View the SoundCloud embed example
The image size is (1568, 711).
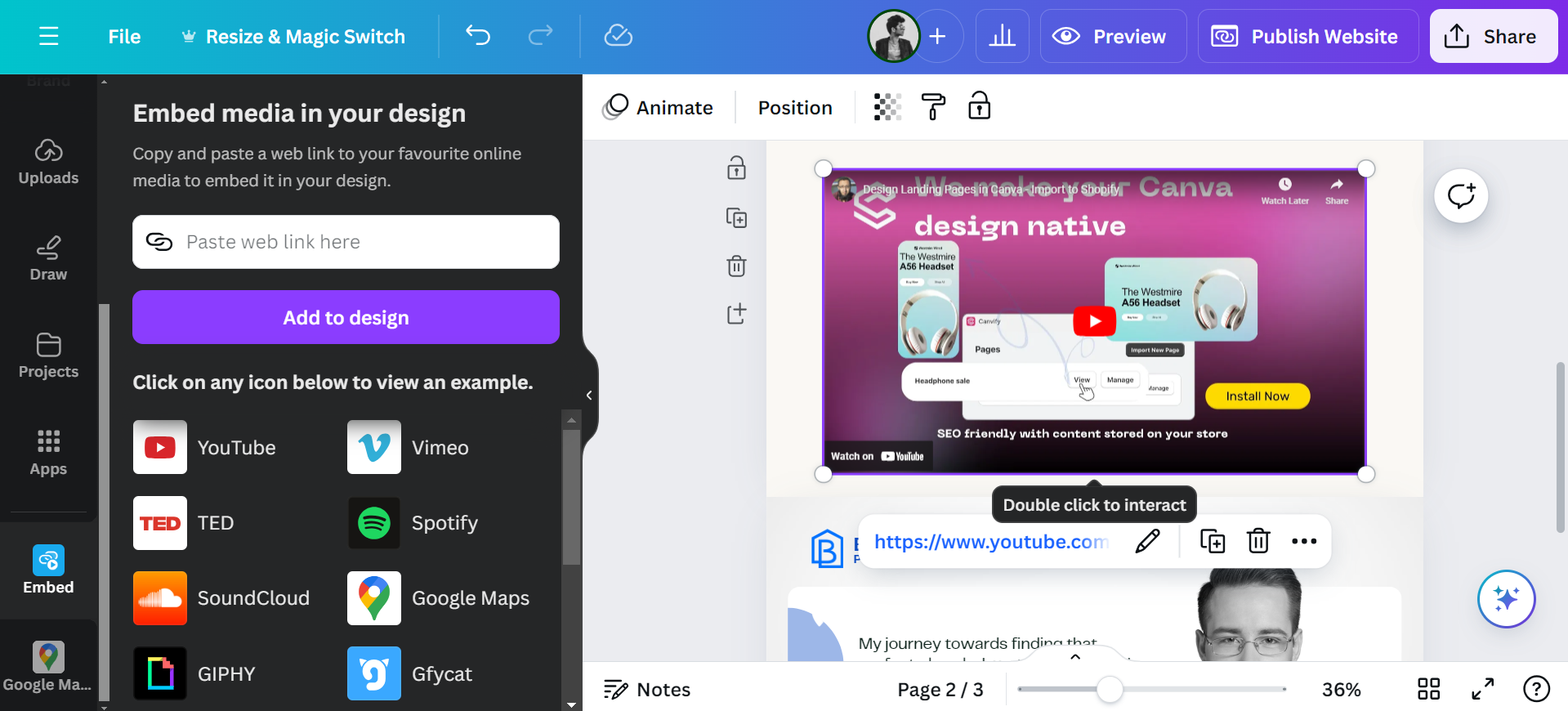(221, 598)
